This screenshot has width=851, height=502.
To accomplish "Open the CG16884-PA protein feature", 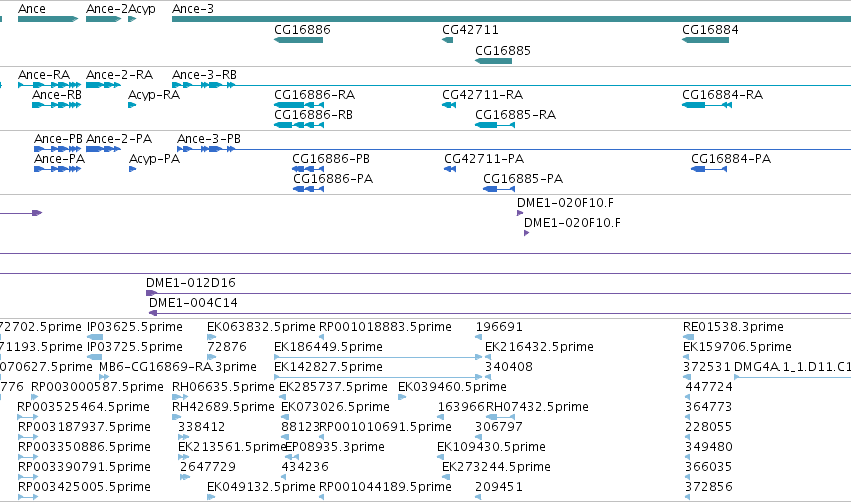I will 709,169.
